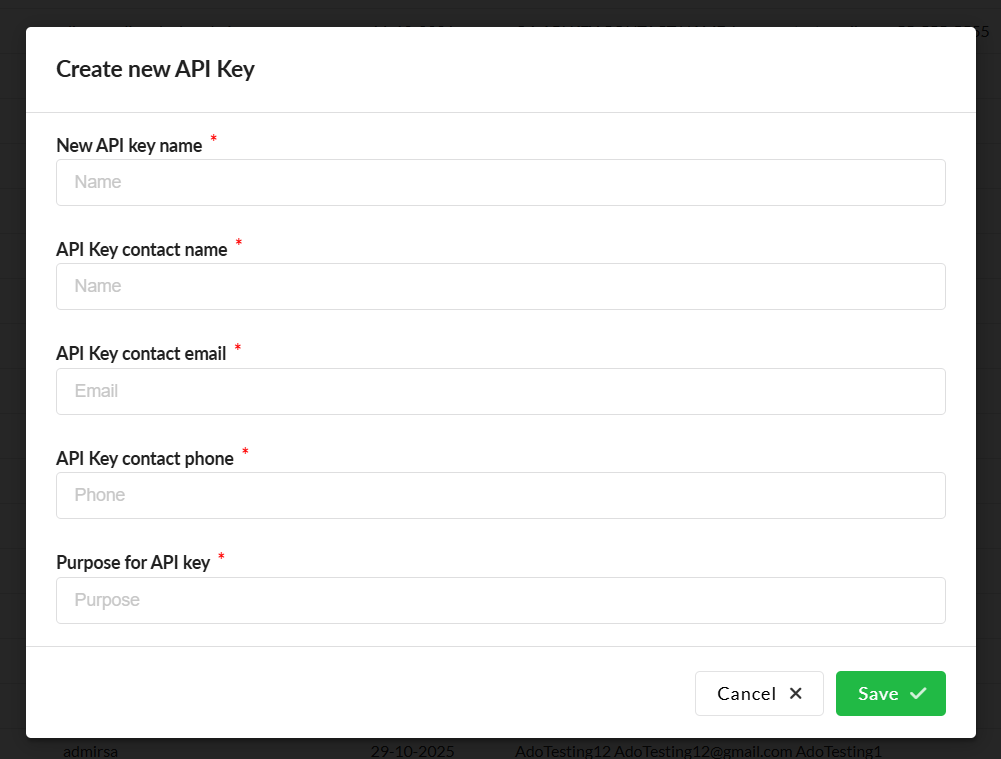Select the API Key contact email field
This screenshot has height=759, width=1001.
click(x=500, y=392)
